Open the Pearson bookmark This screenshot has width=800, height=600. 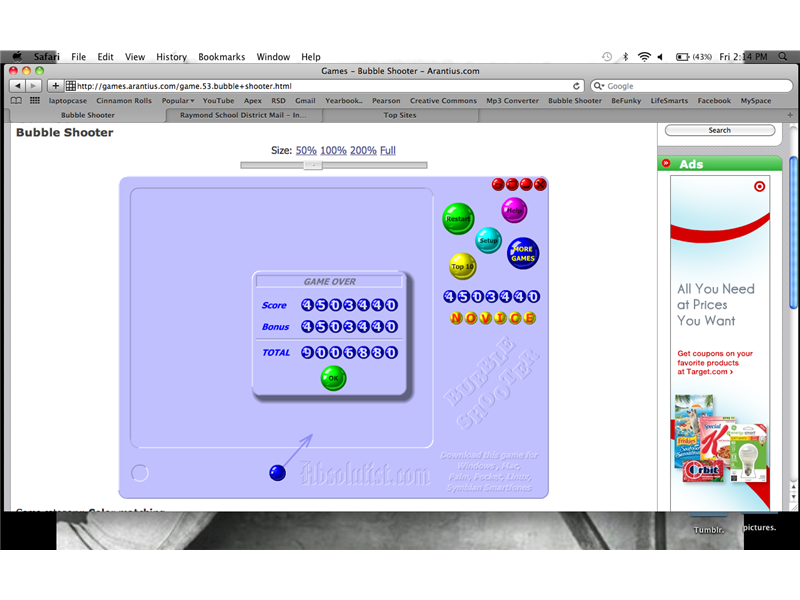pos(386,101)
